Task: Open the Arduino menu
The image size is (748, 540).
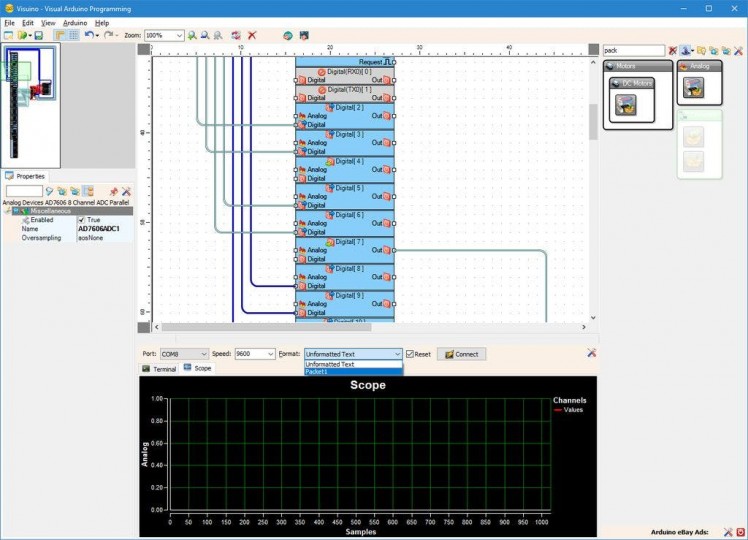Action: pyautogui.click(x=74, y=22)
